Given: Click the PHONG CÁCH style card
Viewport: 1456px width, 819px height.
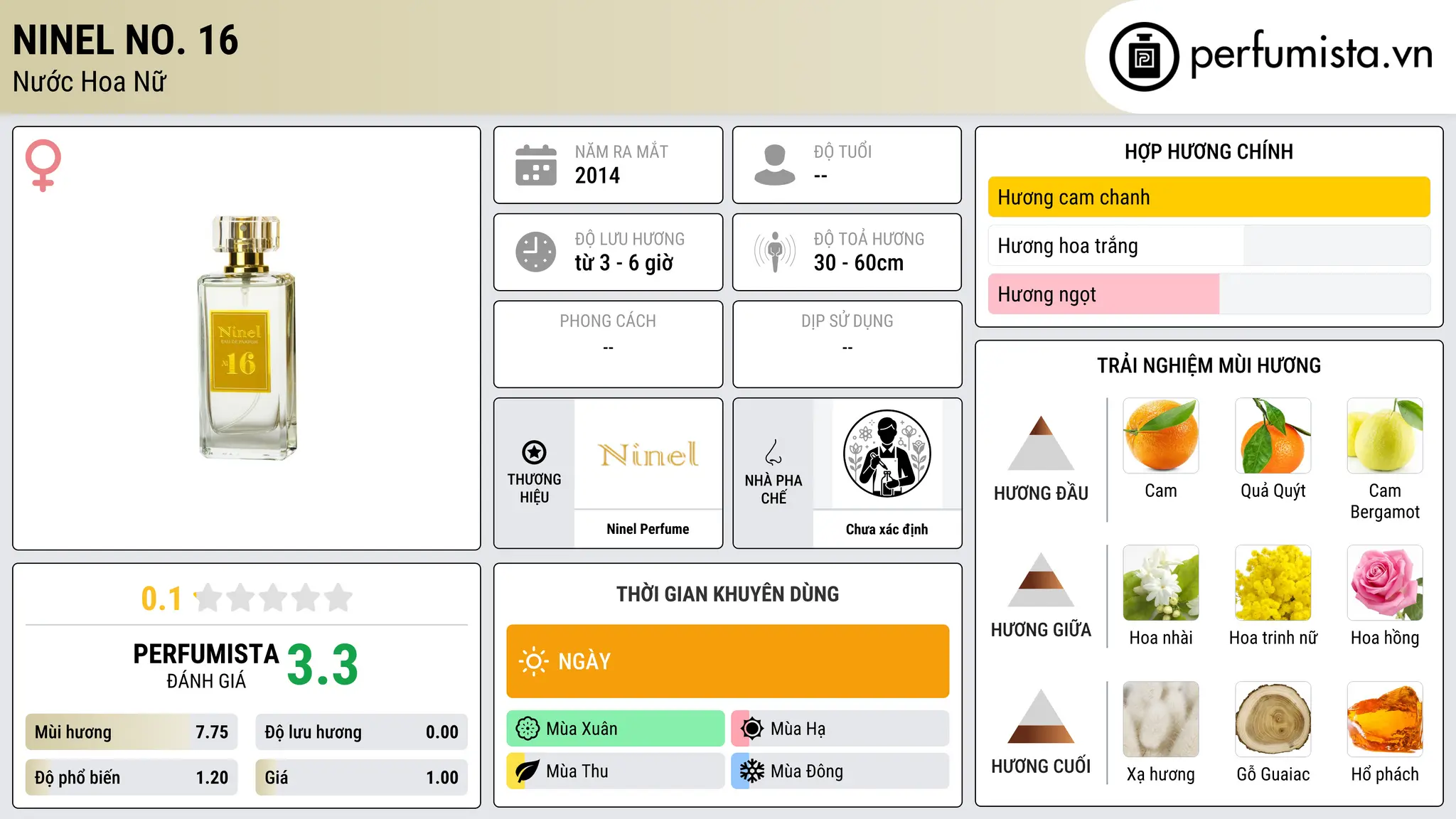Looking at the screenshot, I should point(608,344).
